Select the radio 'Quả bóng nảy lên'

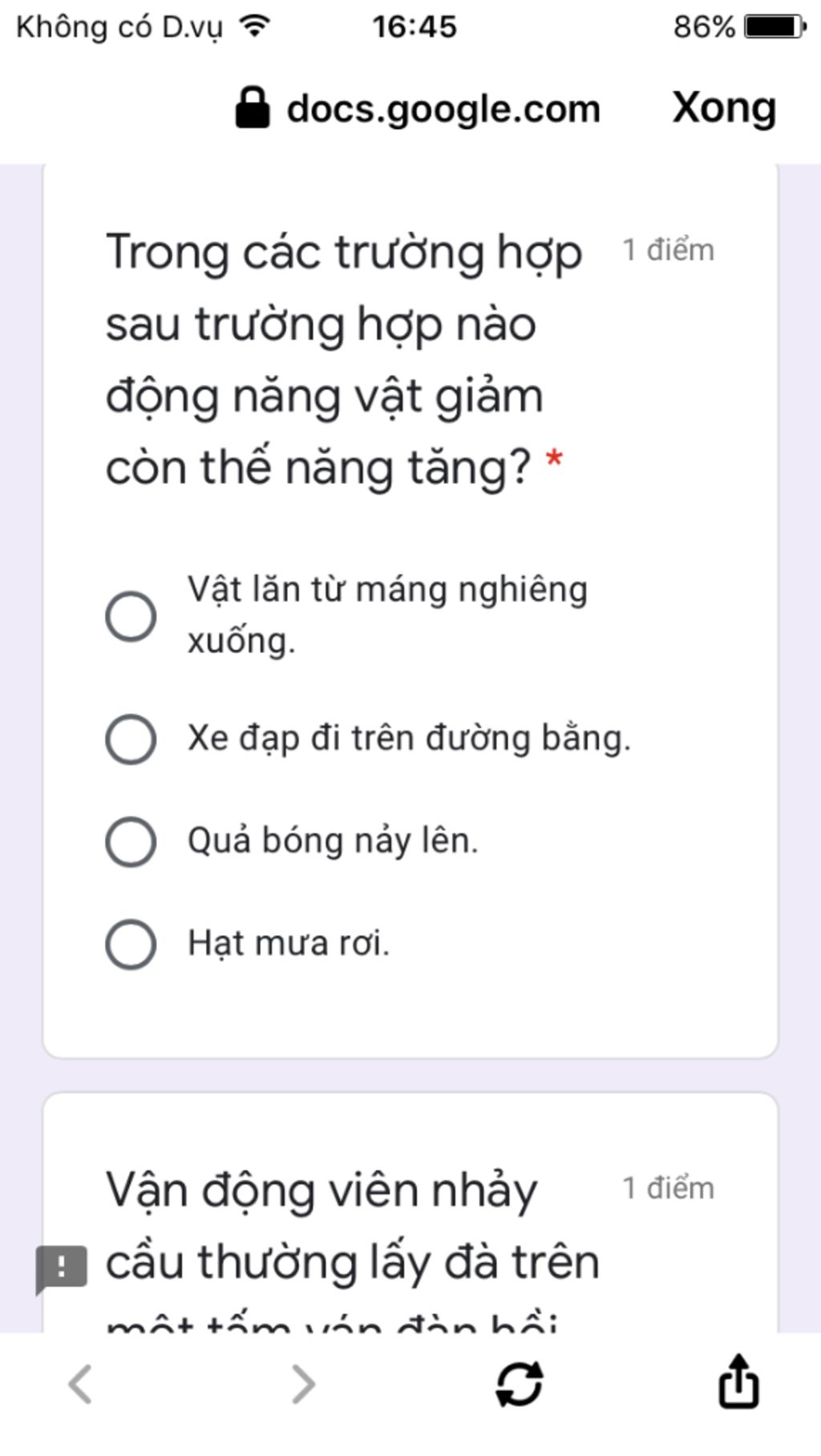coord(131,841)
